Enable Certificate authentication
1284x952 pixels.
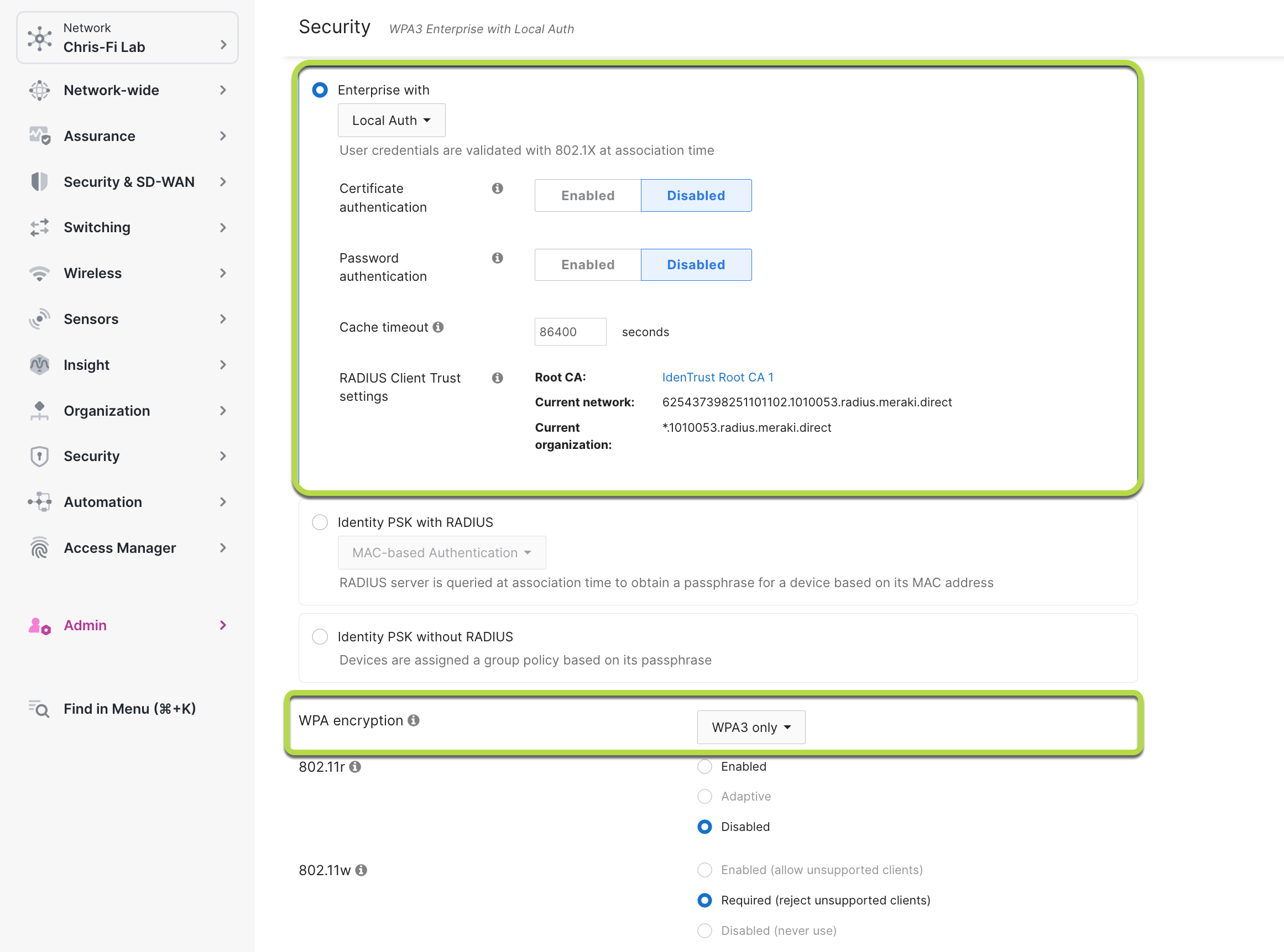pos(588,195)
